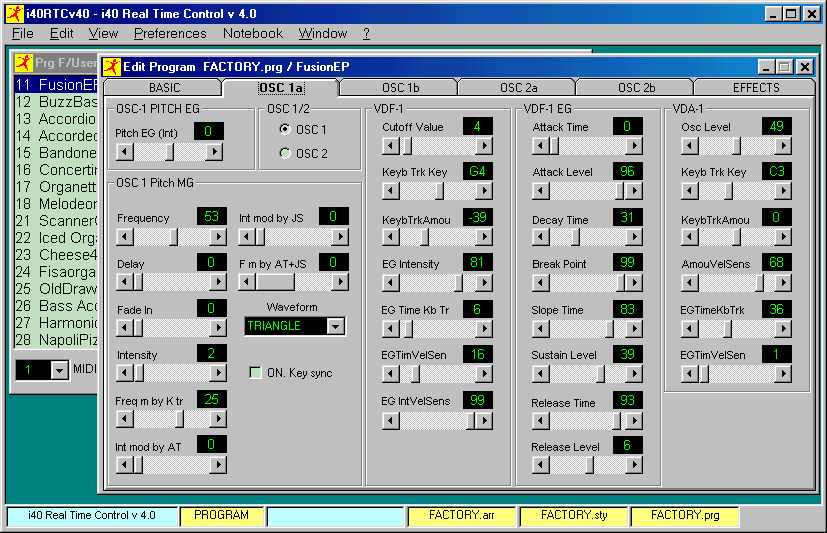Image resolution: width=827 pixels, height=533 pixels.
Task: Click right arrow of Osc Level slider
Action: pyautogui.click(x=783, y=146)
